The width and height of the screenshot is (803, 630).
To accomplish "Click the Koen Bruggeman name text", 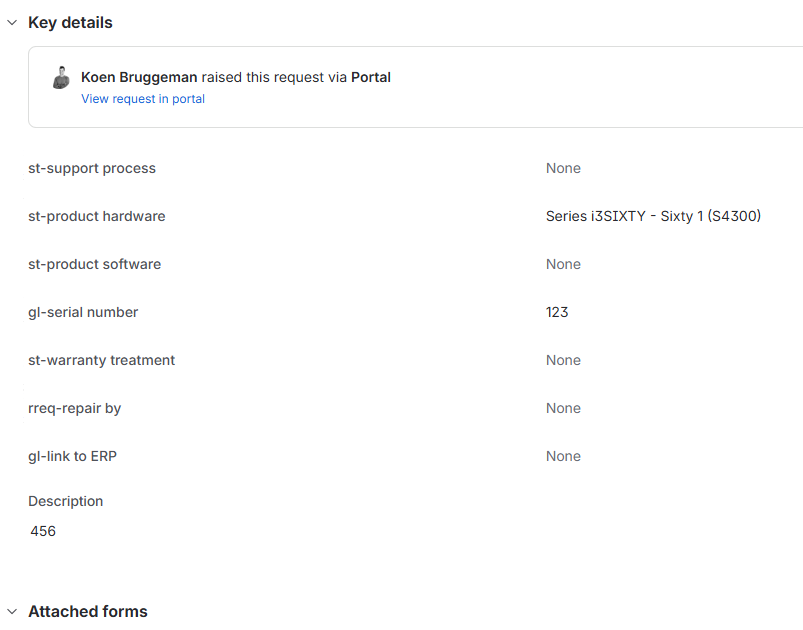I will 139,77.
